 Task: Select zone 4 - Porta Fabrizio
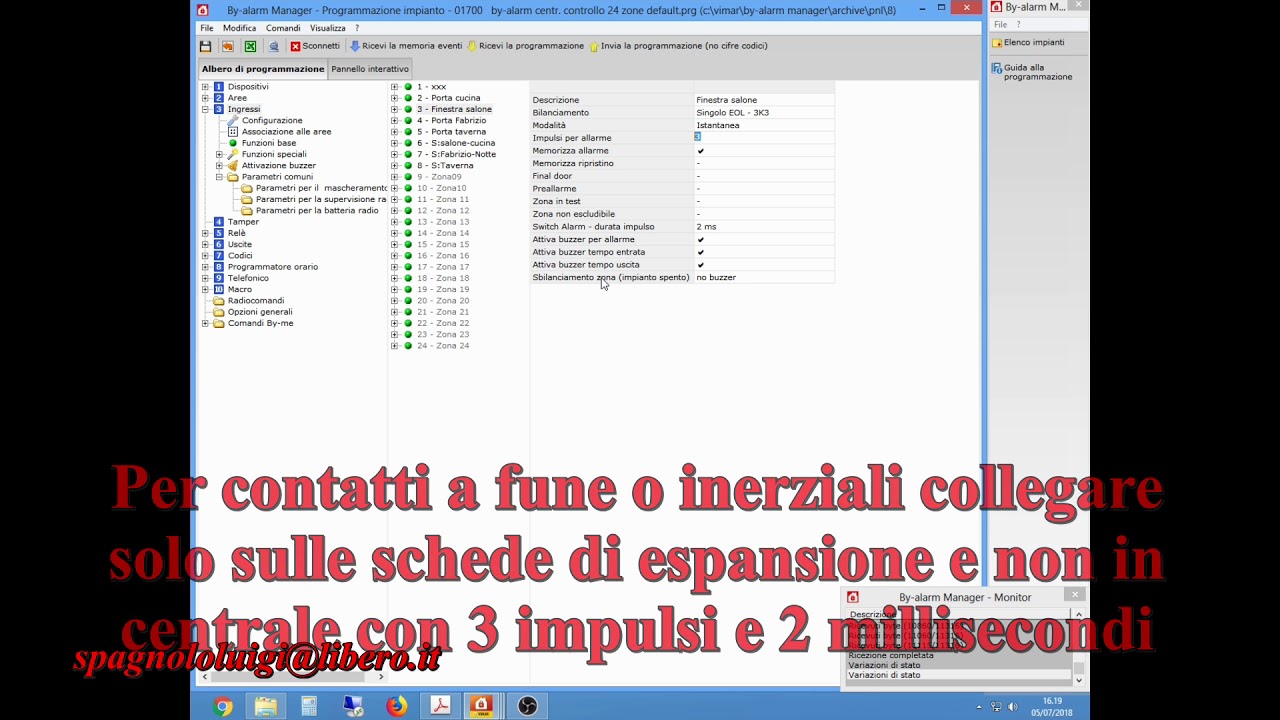point(451,120)
